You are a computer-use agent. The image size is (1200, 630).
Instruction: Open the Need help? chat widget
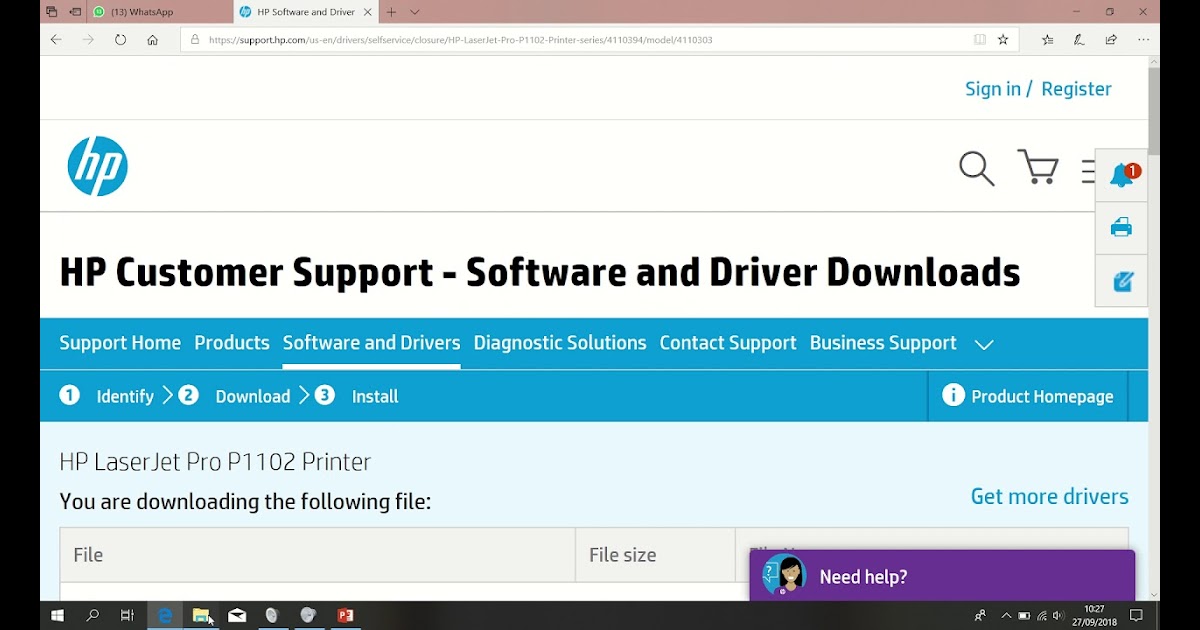click(x=942, y=576)
